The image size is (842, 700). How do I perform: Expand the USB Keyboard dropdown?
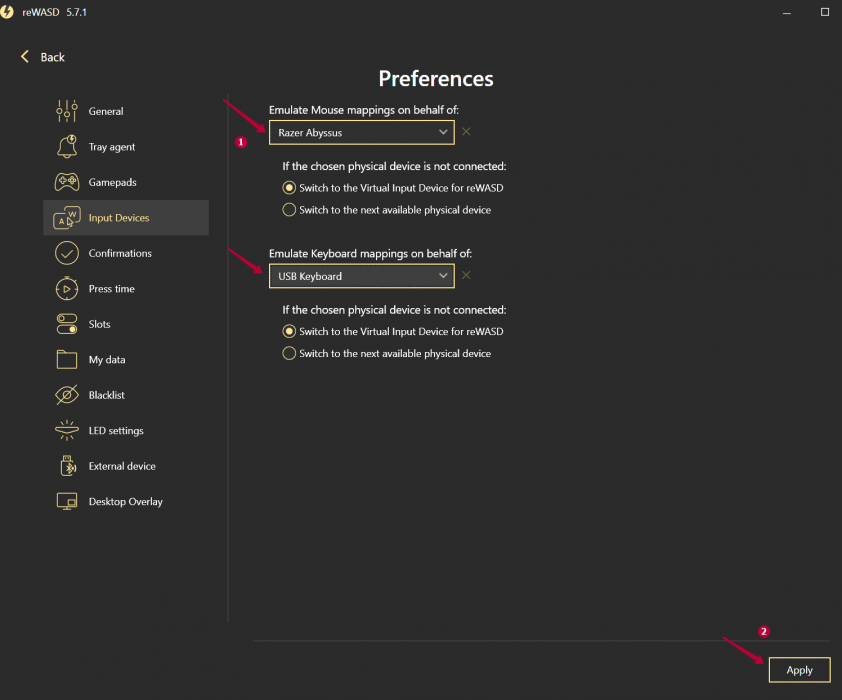(x=361, y=276)
